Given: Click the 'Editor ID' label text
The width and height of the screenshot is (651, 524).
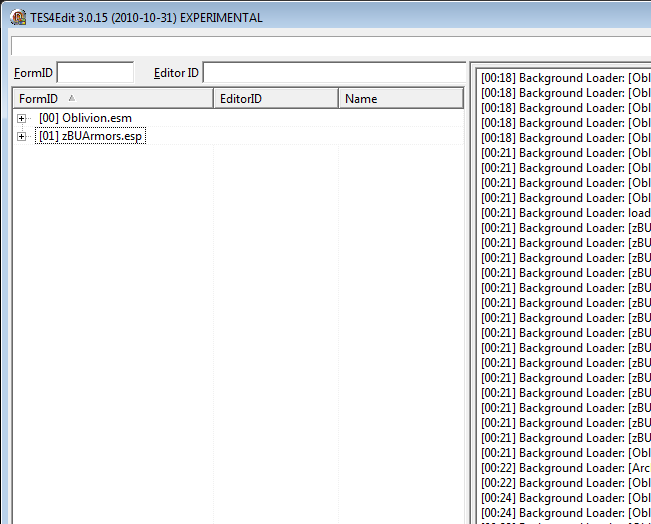Looking at the screenshot, I should tap(176, 73).
